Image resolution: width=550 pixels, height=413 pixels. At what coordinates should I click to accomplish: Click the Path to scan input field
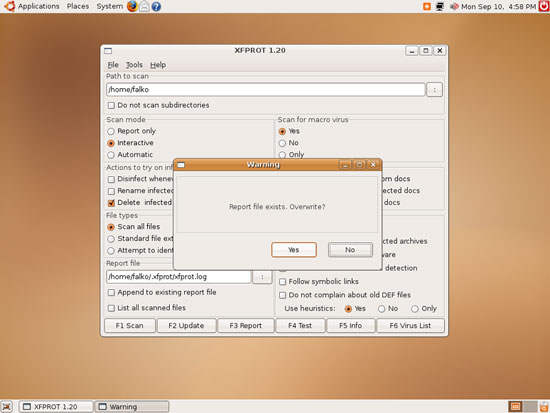[x=266, y=89]
